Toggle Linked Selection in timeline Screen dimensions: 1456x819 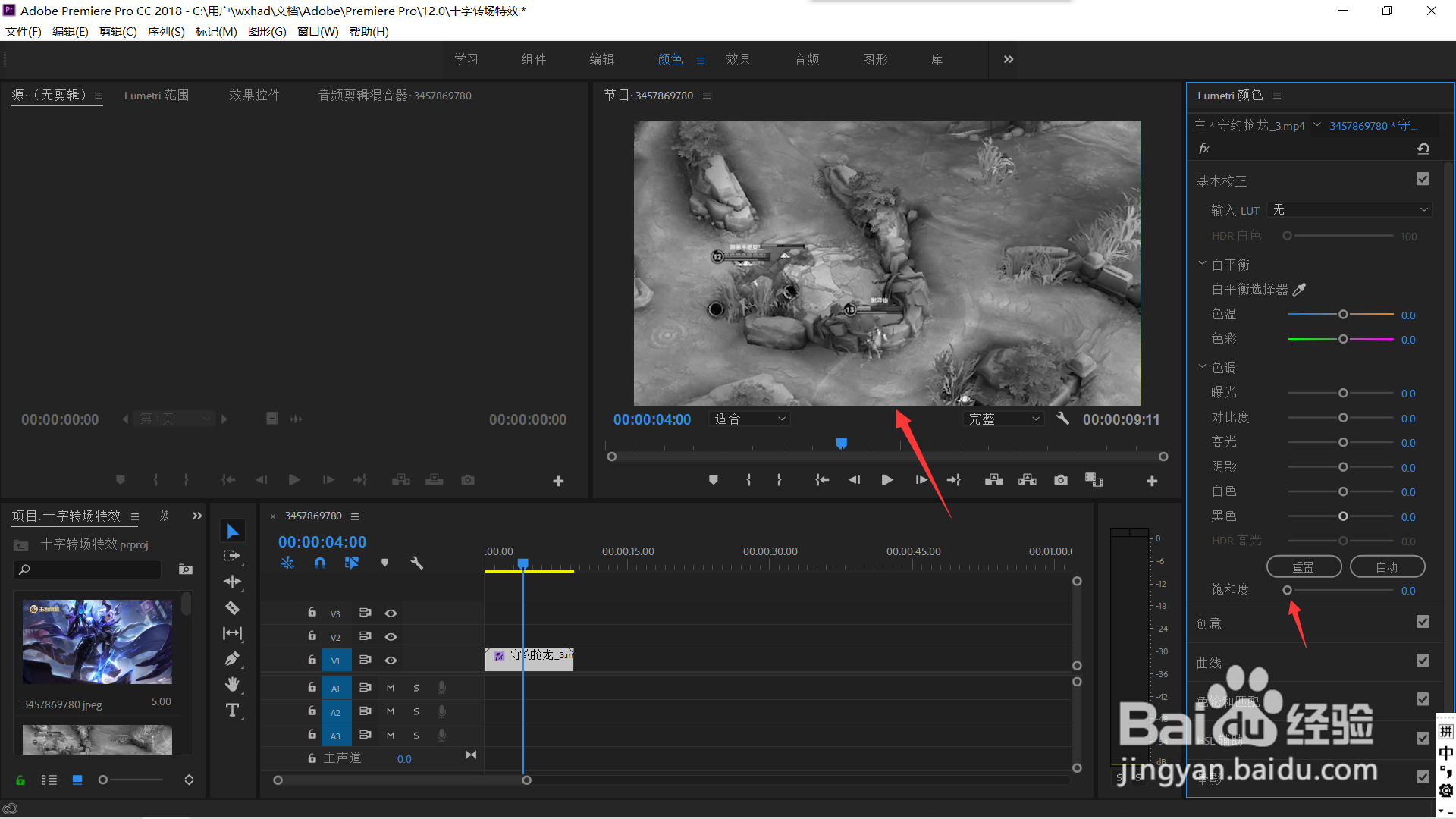click(x=352, y=563)
